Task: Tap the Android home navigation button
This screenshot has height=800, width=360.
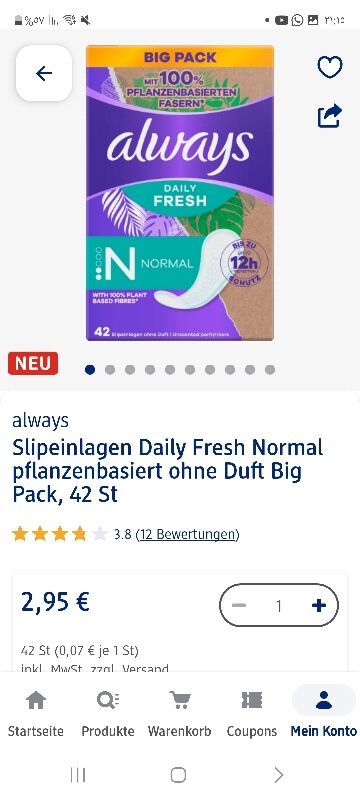Action: 178,775
